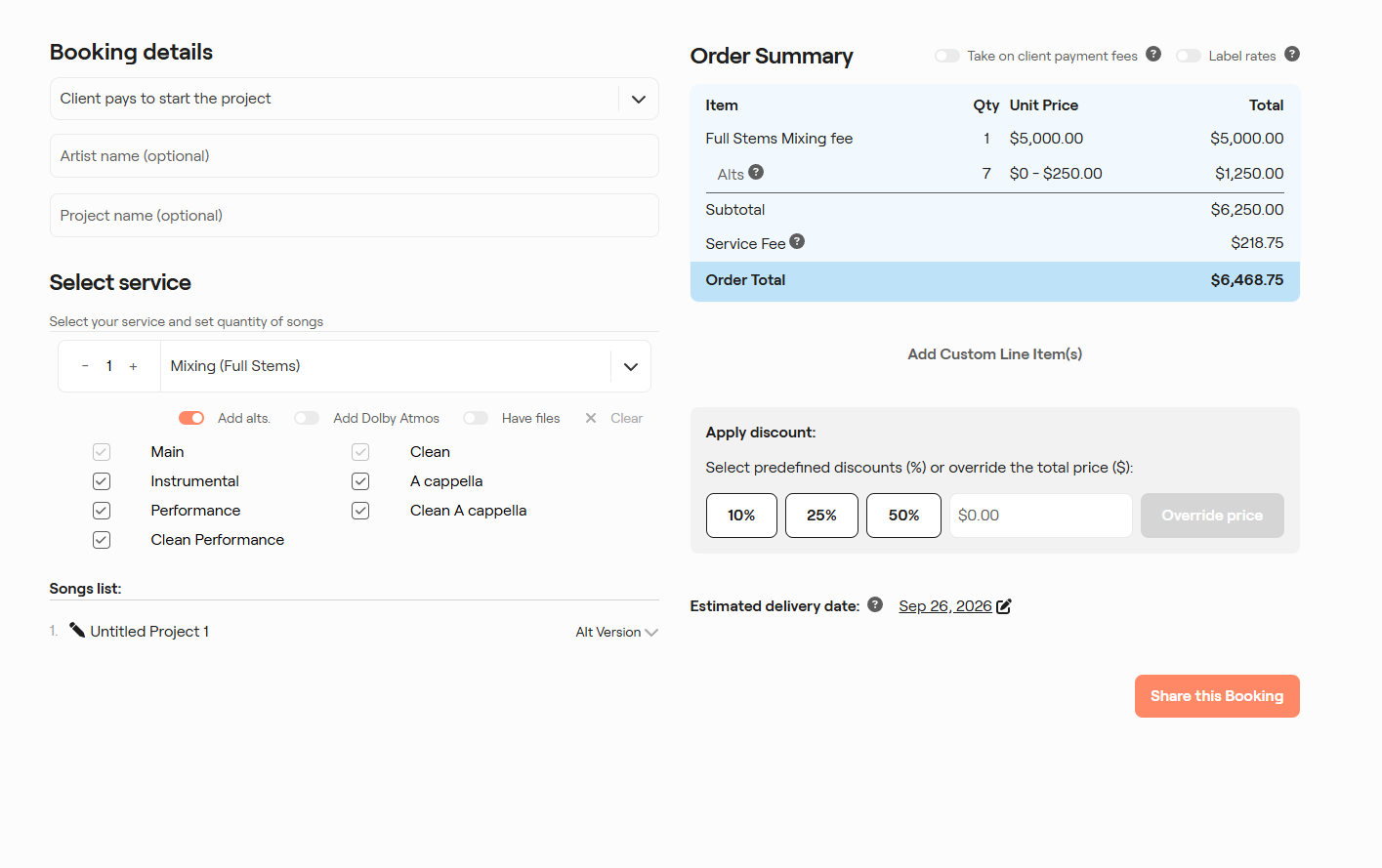This screenshot has width=1382, height=868.
Task: Uncheck the Instrumental checkbox
Action: (x=102, y=481)
